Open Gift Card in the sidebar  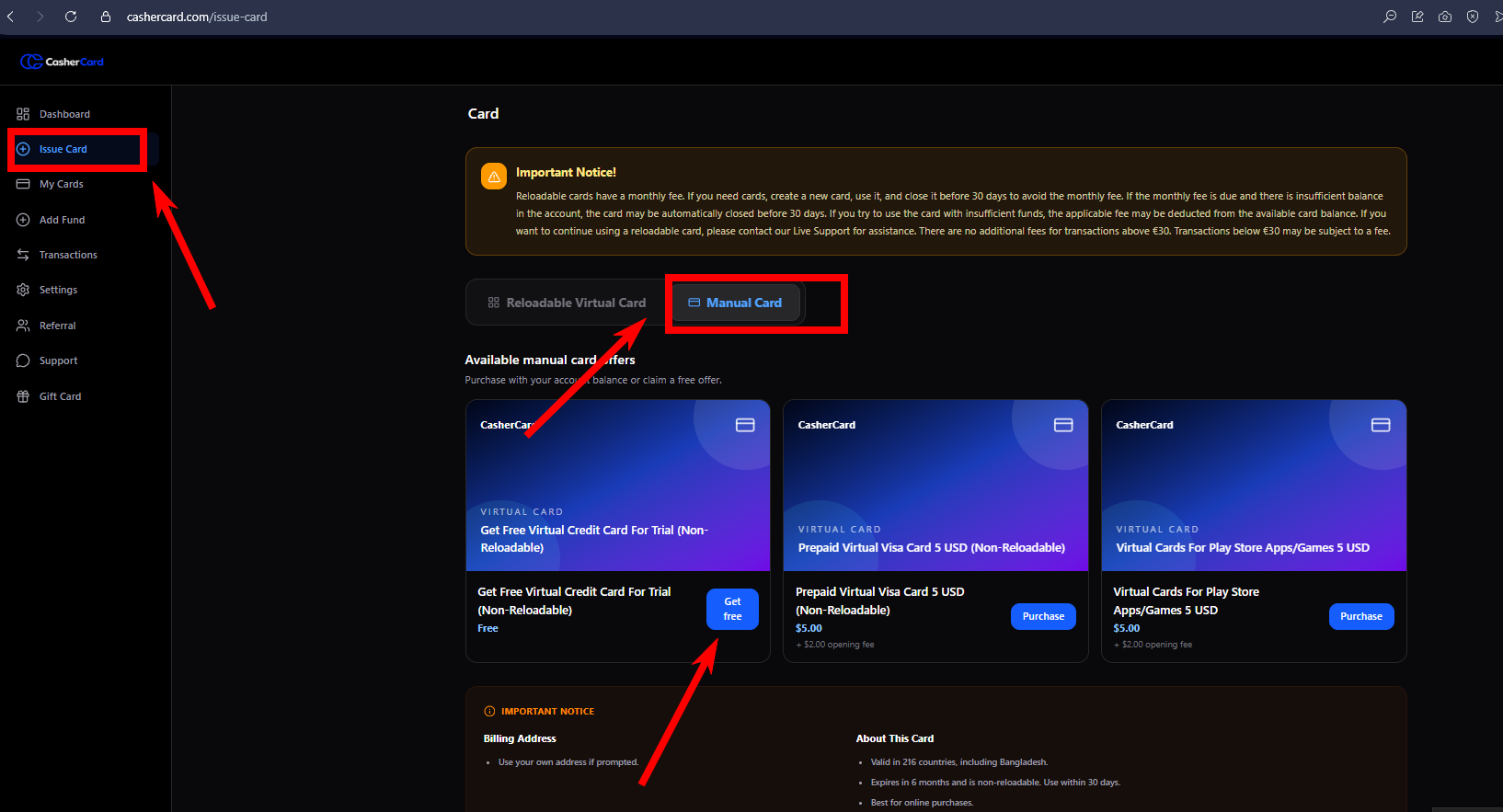coord(85,396)
